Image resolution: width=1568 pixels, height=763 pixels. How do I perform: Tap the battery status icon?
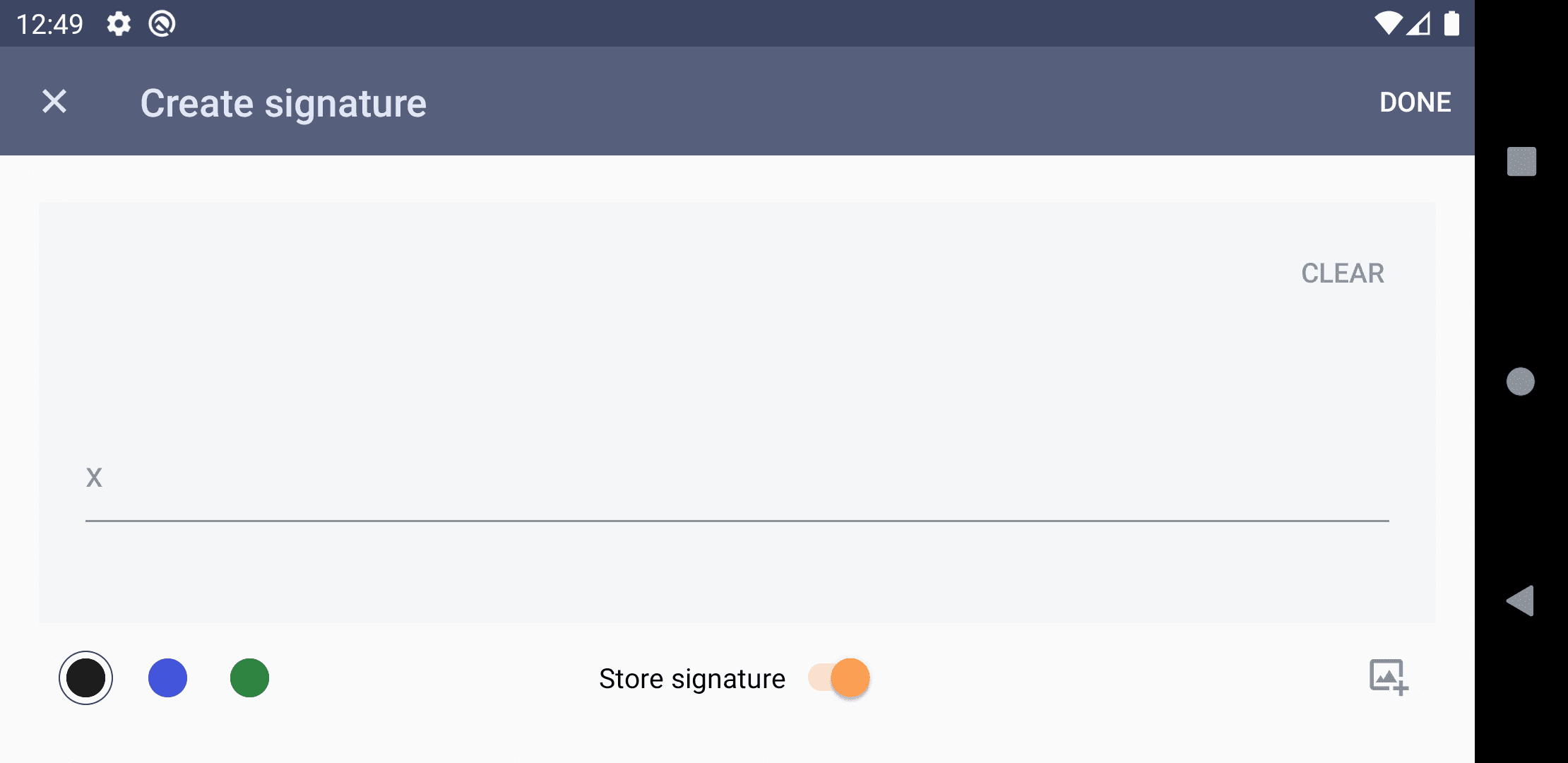coord(1451,23)
